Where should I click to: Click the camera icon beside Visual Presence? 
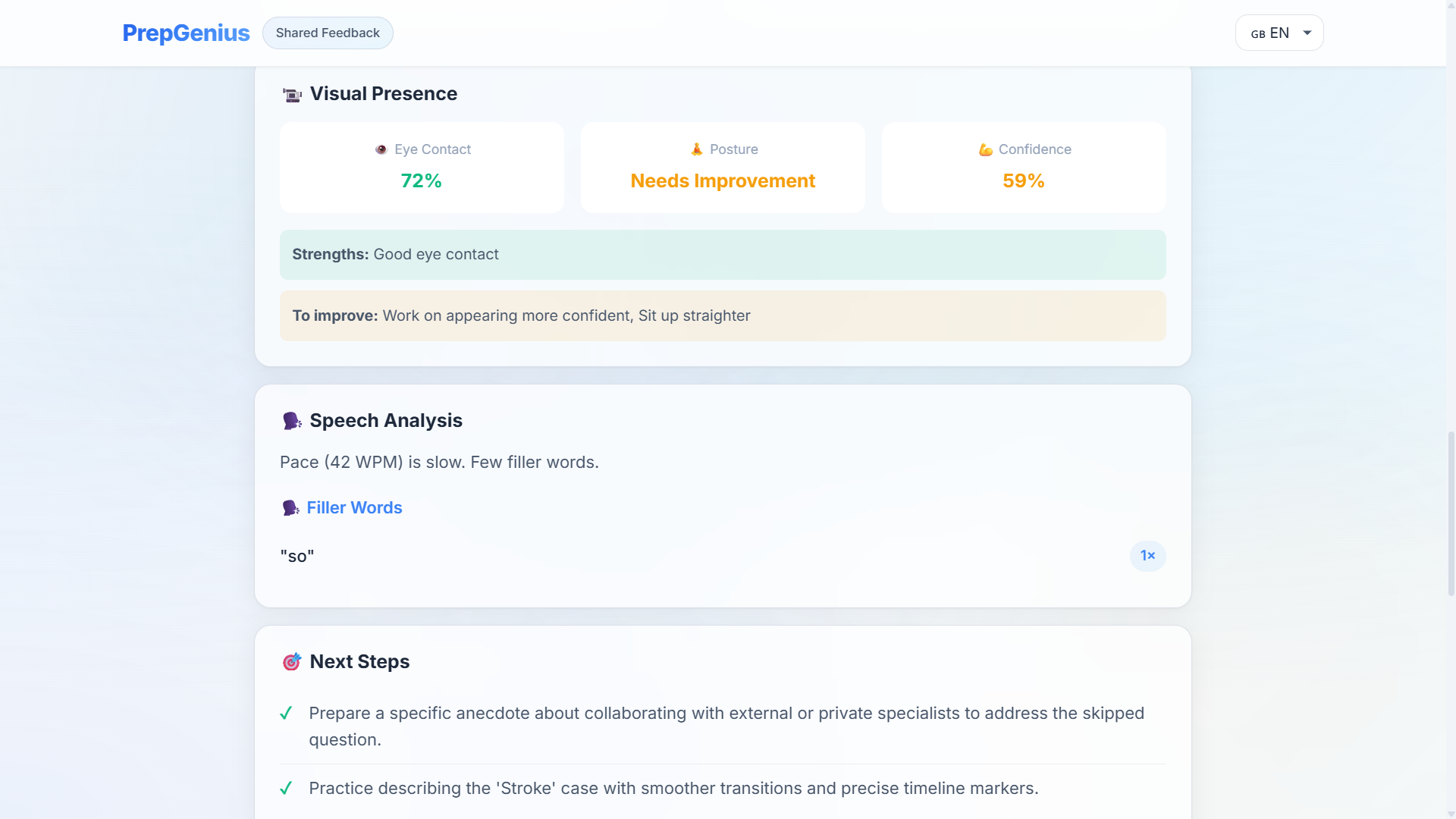(292, 95)
